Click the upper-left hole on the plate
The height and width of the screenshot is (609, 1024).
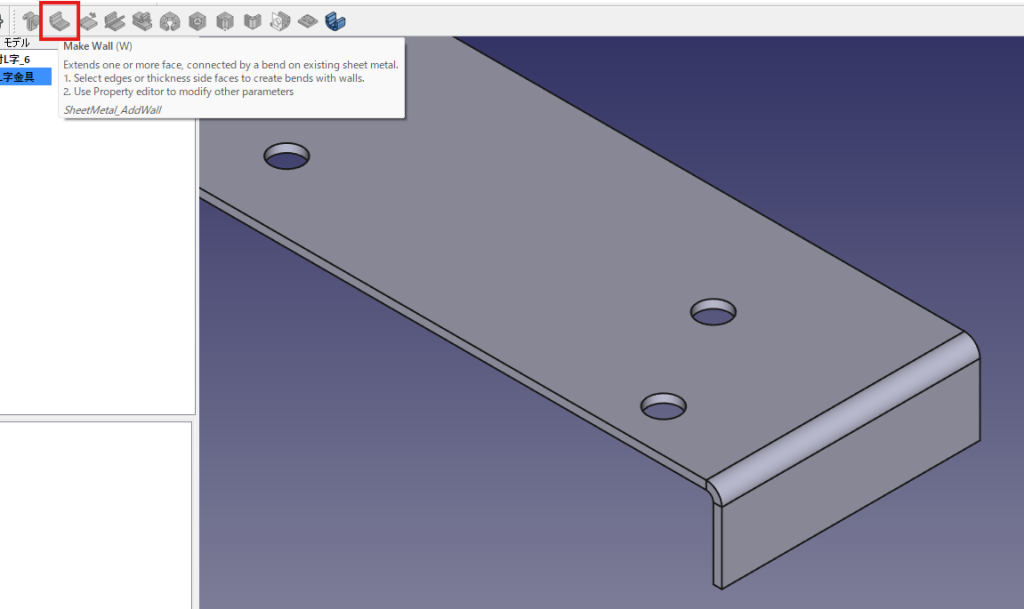click(x=286, y=156)
